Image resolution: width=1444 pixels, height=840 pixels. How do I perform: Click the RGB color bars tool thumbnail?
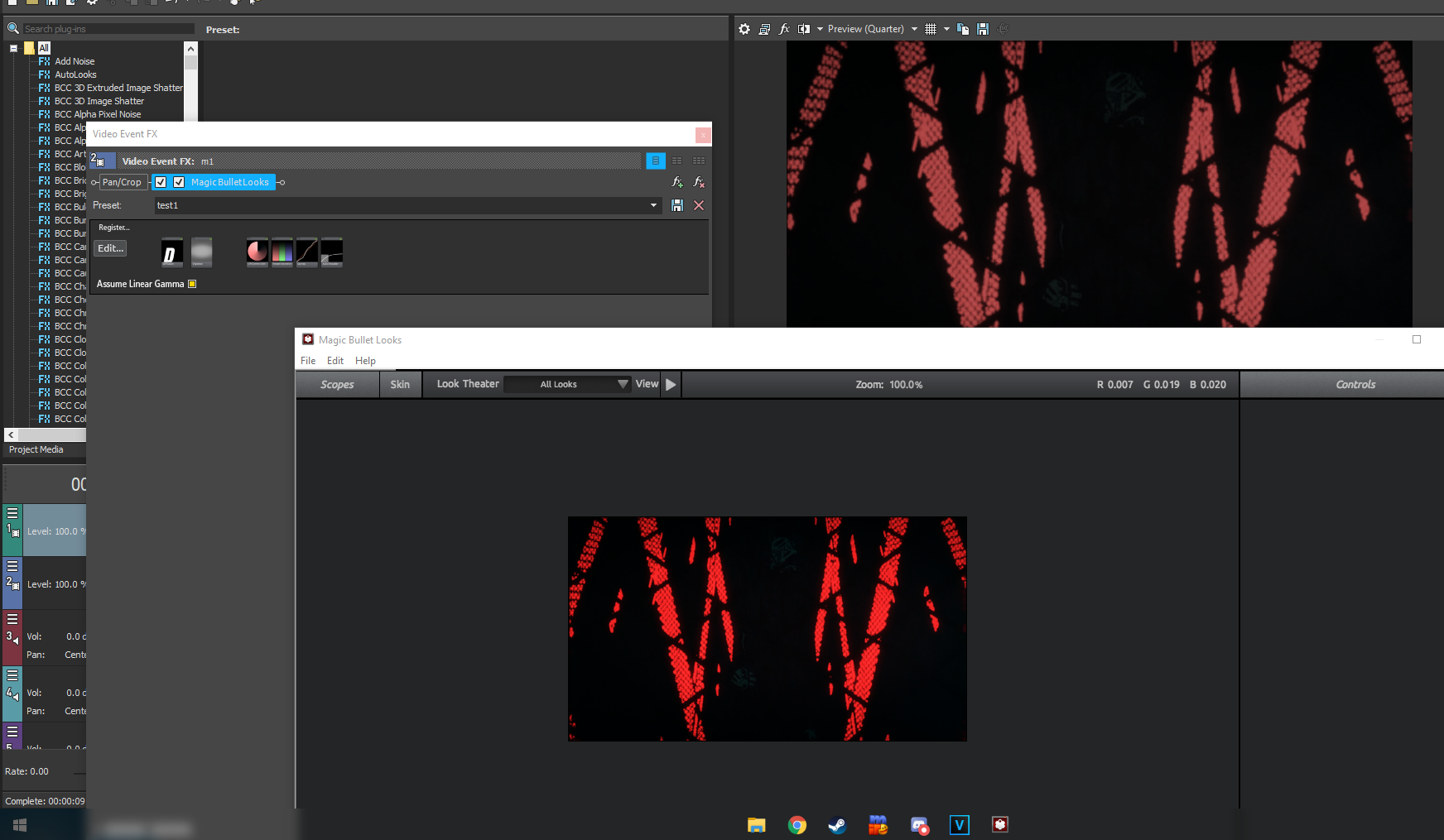(x=282, y=252)
